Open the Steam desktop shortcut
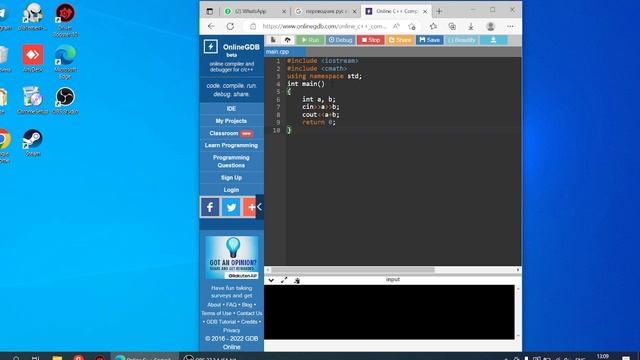This screenshot has width=640, height=360. pos(33,143)
